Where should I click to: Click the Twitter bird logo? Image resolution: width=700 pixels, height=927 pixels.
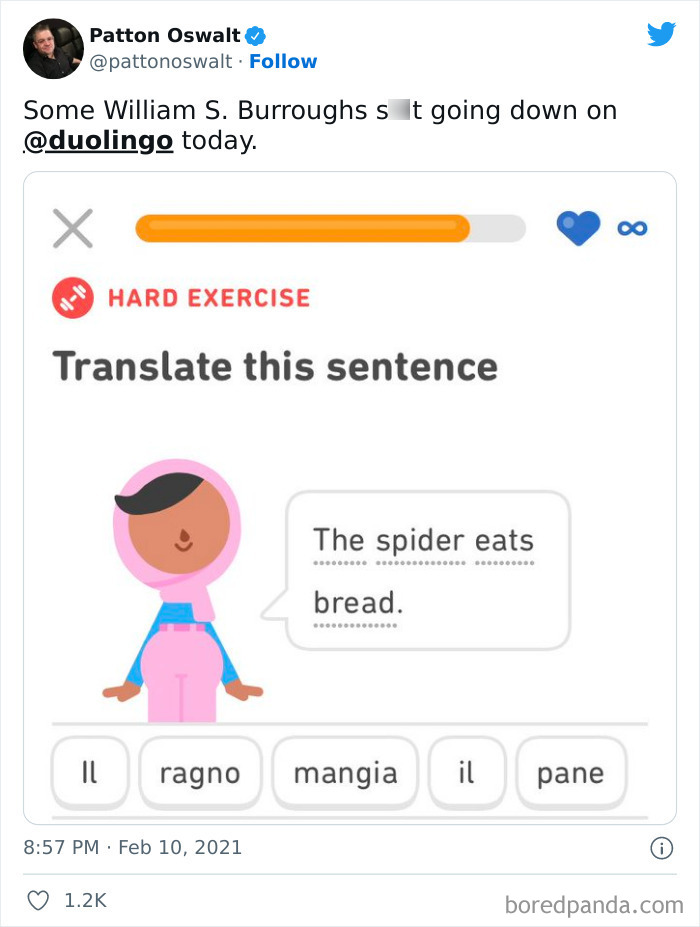coord(662,33)
